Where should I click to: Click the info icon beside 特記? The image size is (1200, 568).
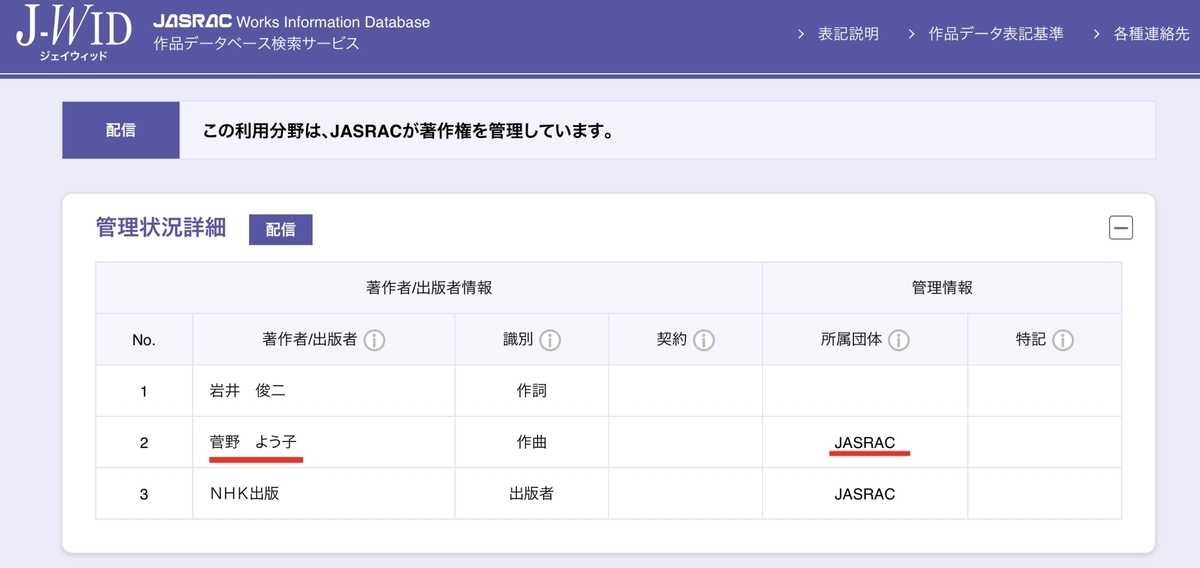(1063, 341)
